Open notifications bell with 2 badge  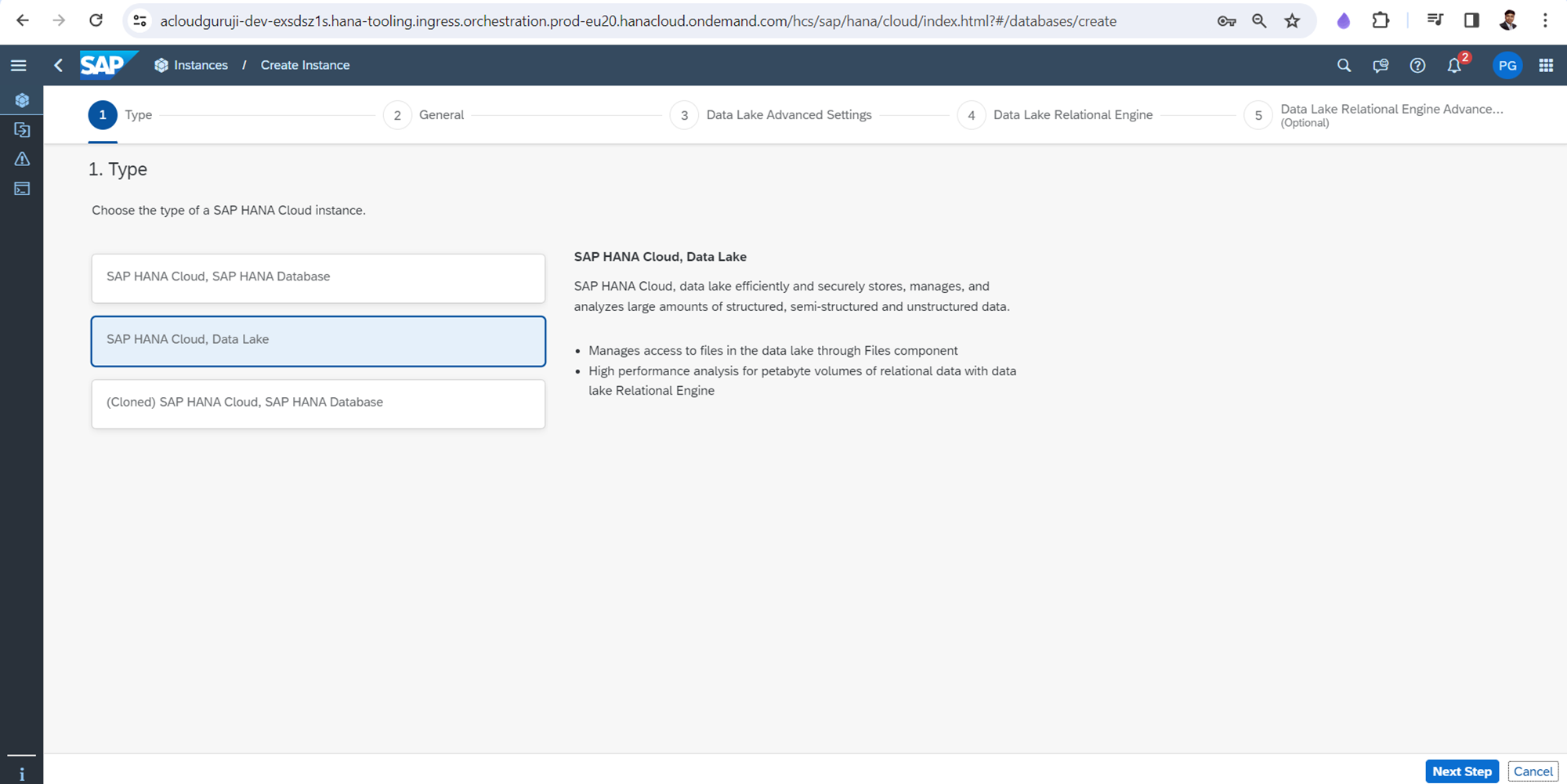pyautogui.click(x=1455, y=66)
